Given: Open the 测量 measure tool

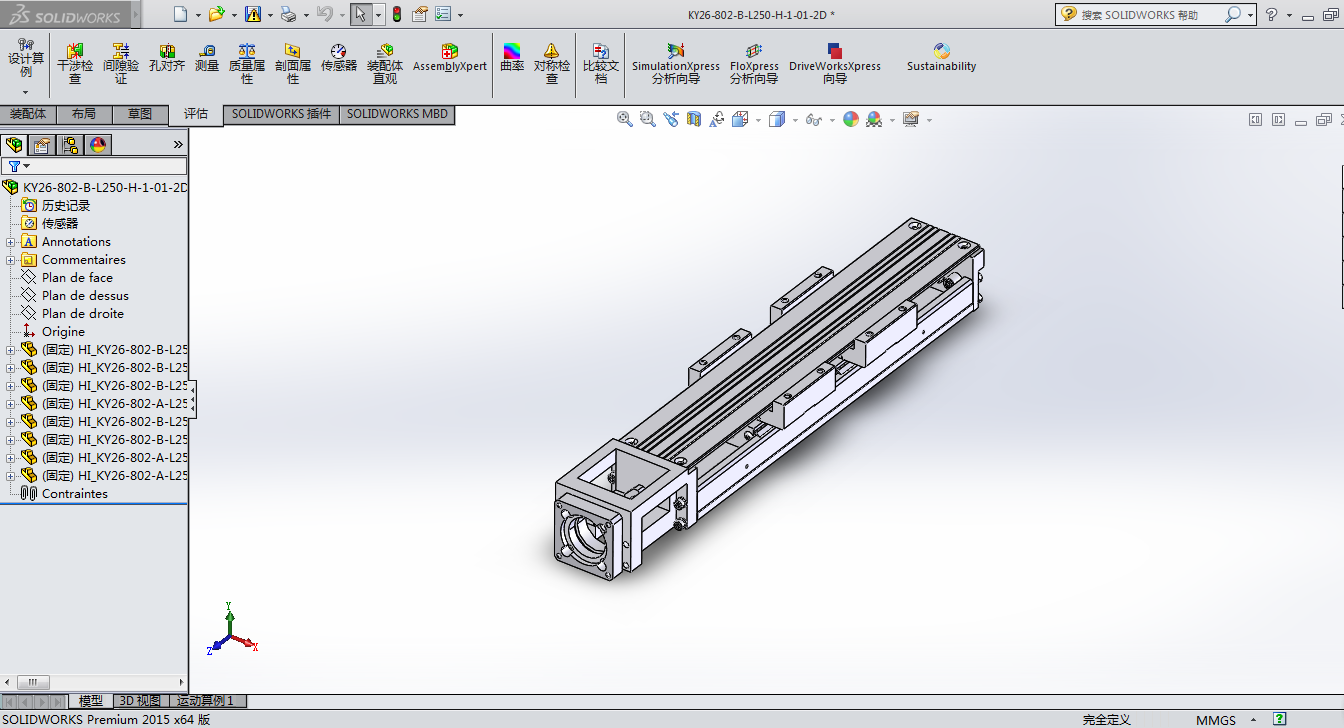Looking at the screenshot, I should (x=207, y=58).
